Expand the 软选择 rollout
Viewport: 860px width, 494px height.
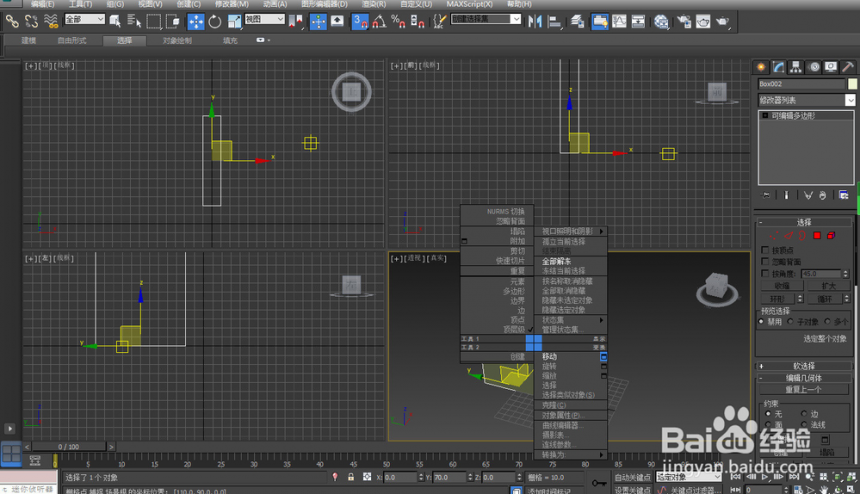804,366
